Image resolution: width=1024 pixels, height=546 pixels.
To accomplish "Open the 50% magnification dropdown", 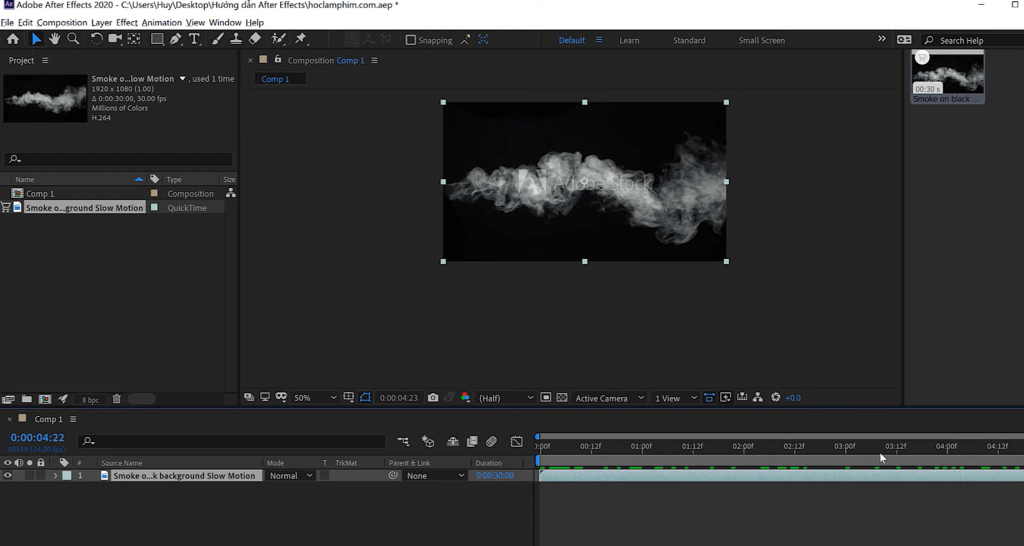I will pyautogui.click(x=315, y=398).
